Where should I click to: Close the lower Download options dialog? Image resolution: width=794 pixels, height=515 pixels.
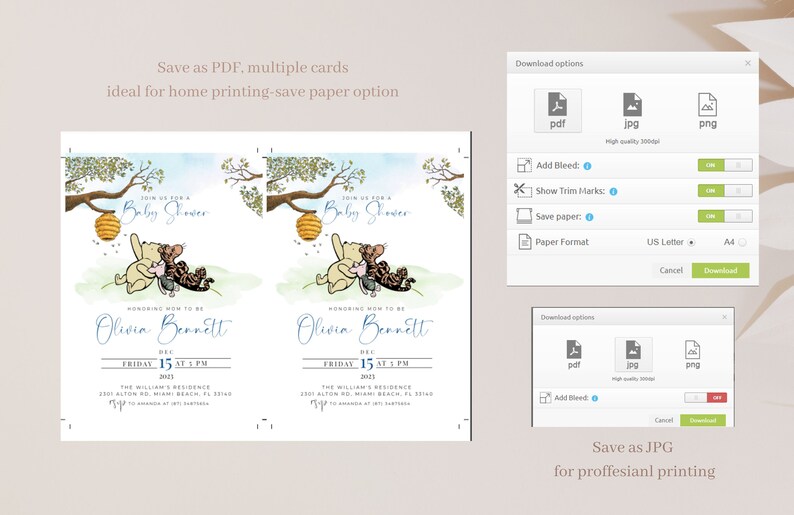(725, 317)
